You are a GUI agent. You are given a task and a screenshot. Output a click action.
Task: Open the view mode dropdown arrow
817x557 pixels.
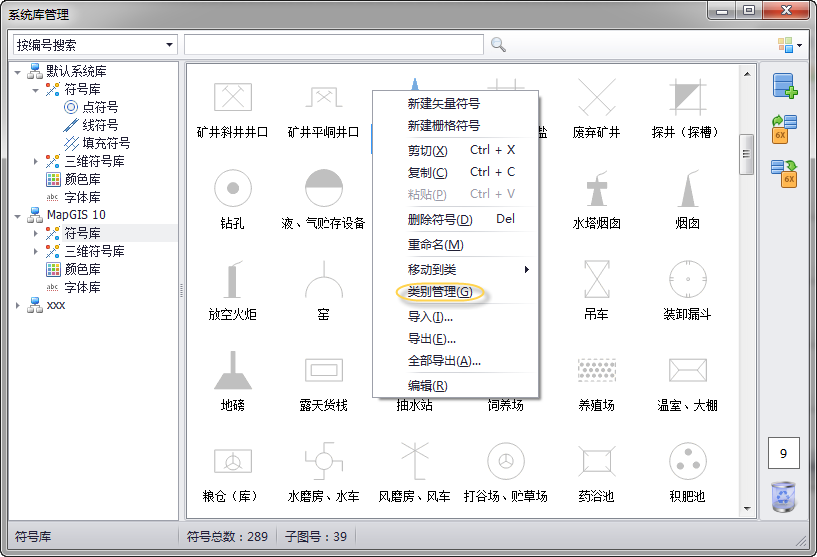[x=799, y=46]
